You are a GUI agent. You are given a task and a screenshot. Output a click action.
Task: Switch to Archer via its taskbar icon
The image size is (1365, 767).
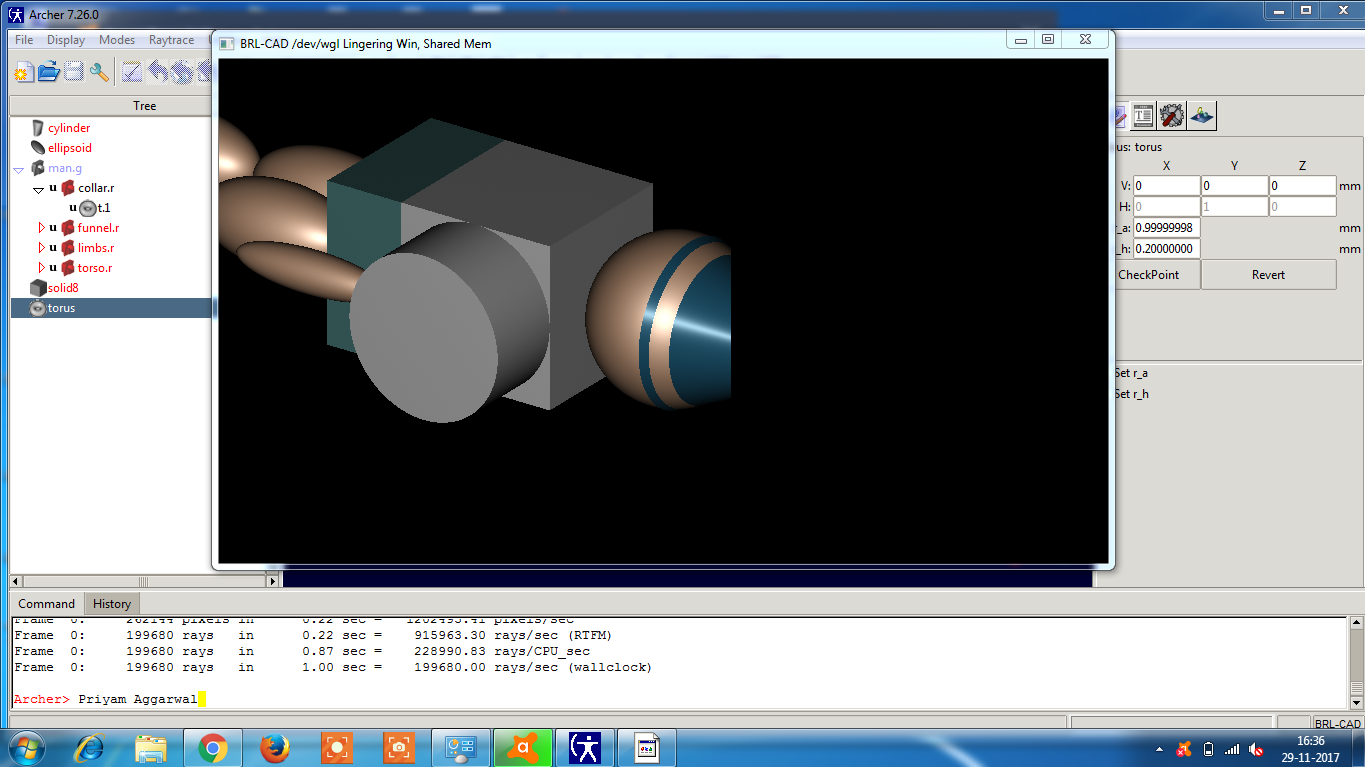[x=584, y=747]
